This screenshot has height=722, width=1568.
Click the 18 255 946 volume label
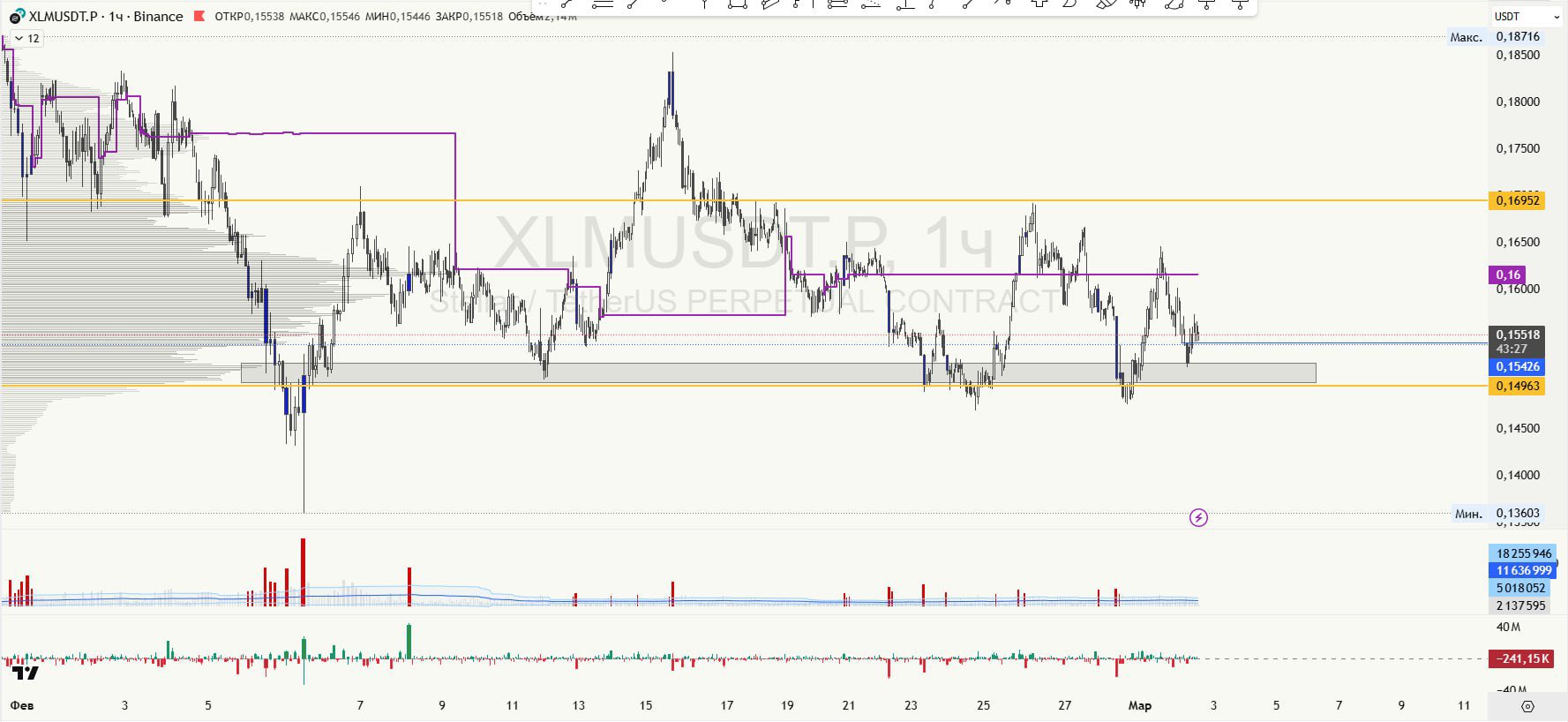(x=1523, y=553)
